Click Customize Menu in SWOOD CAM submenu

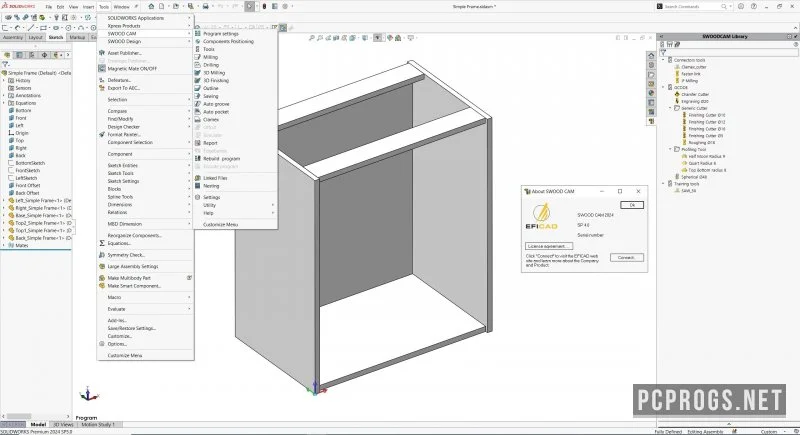(220, 224)
